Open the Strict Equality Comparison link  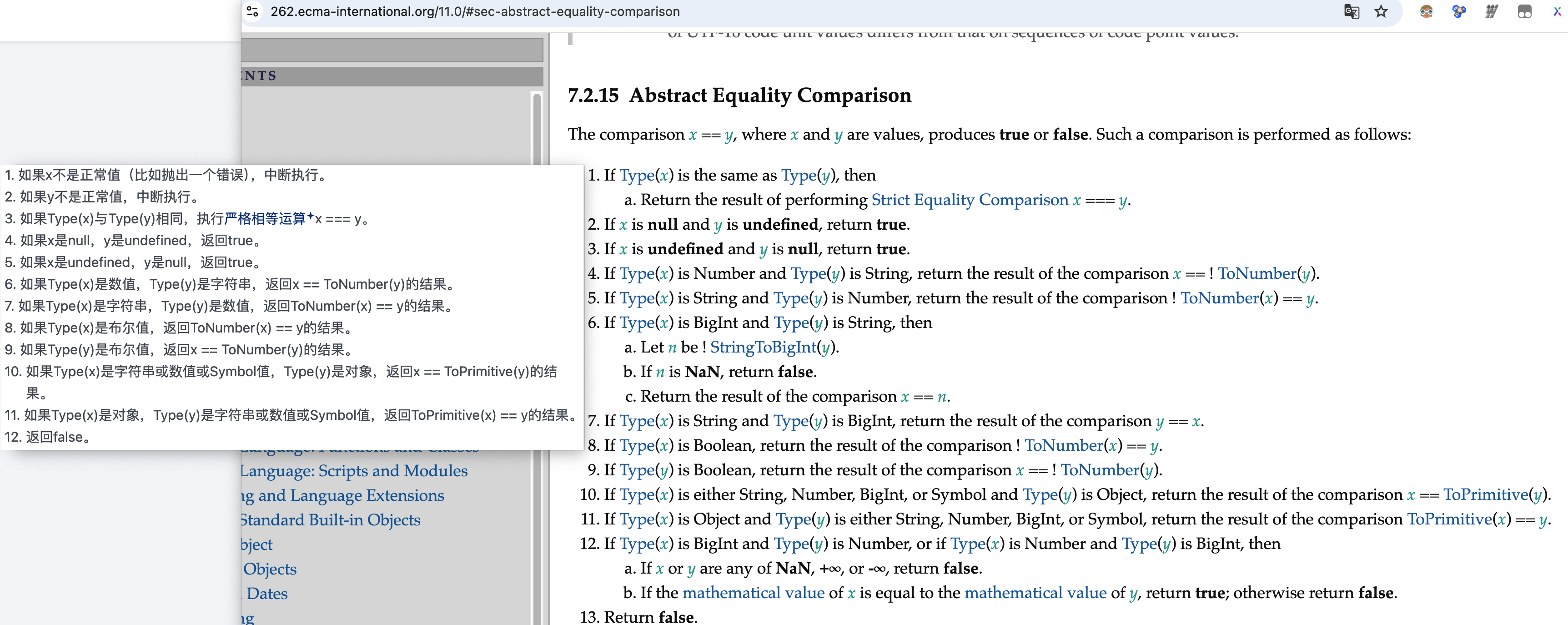click(970, 200)
